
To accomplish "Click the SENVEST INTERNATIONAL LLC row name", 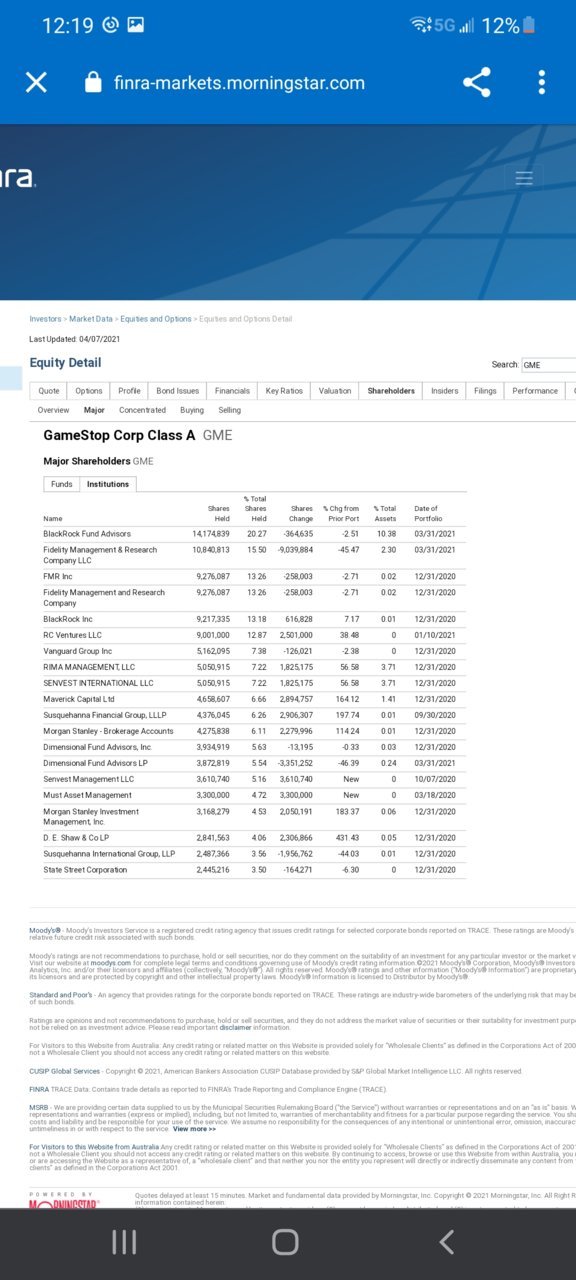I will 98,683.
